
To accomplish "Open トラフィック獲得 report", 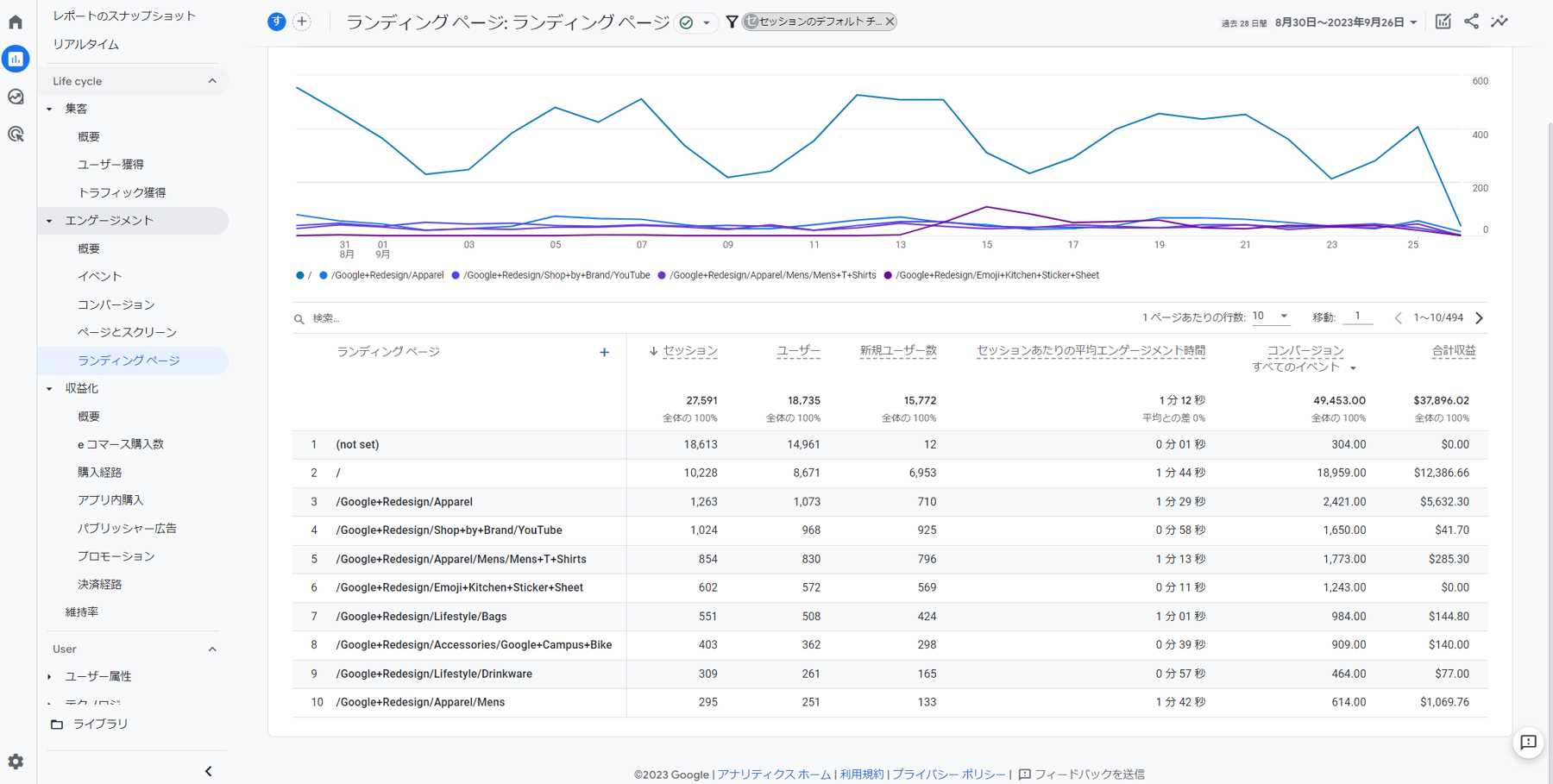I will 122,192.
